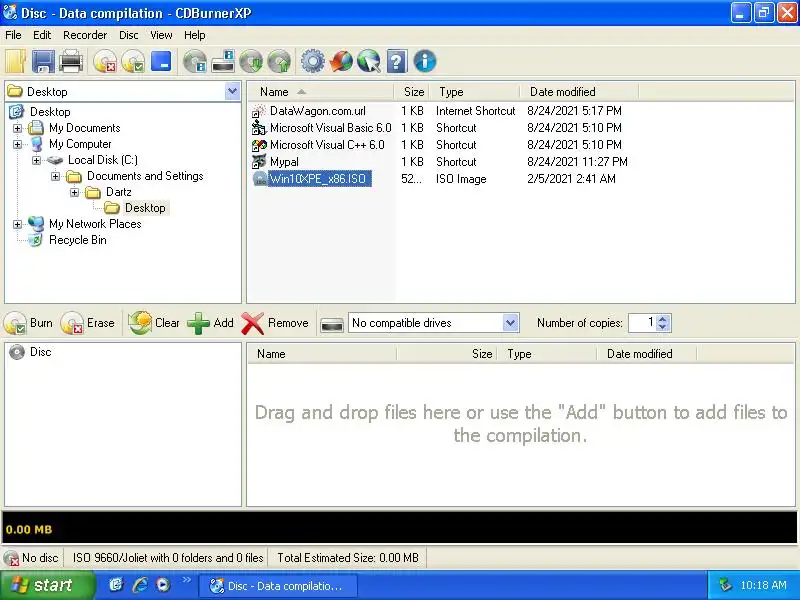
Task: Expand My Documents tree node
Action: (17, 128)
